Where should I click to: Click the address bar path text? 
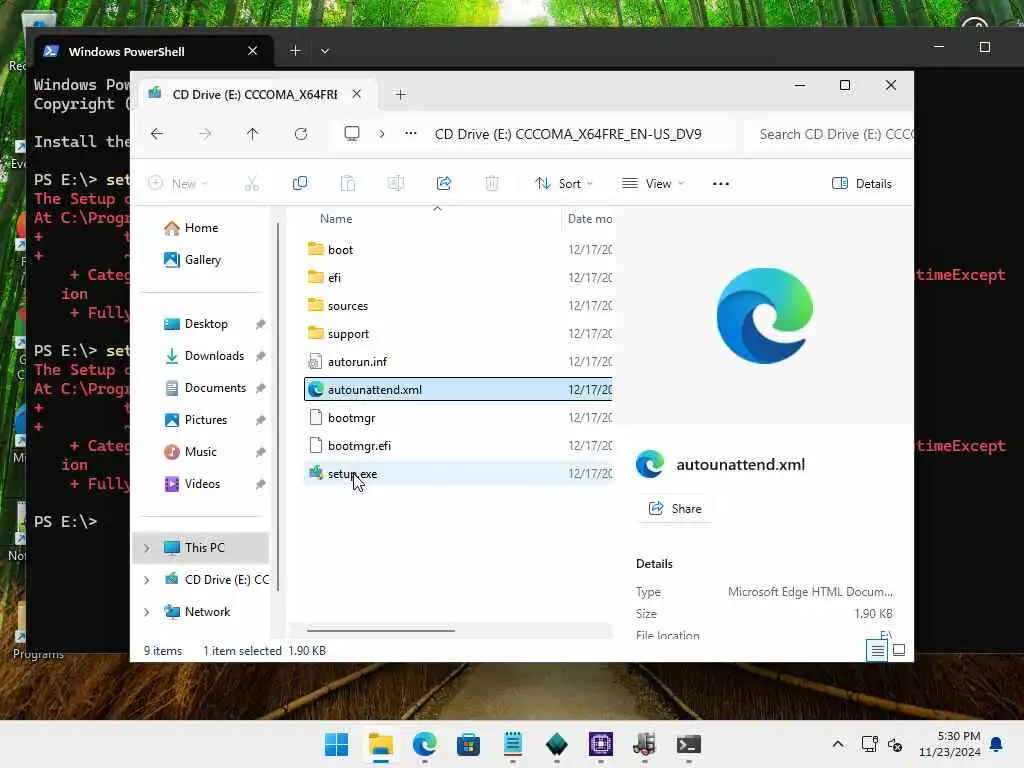point(568,134)
